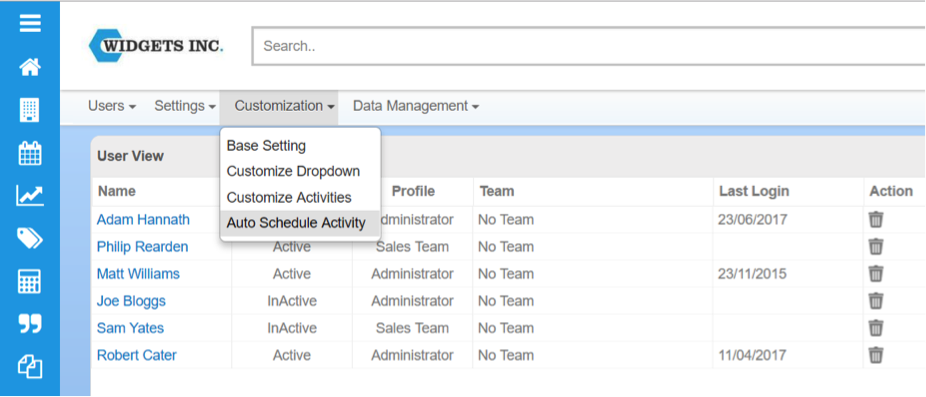Collapse the Customization dropdown menu
The width and height of the screenshot is (926, 397).
coord(279,107)
